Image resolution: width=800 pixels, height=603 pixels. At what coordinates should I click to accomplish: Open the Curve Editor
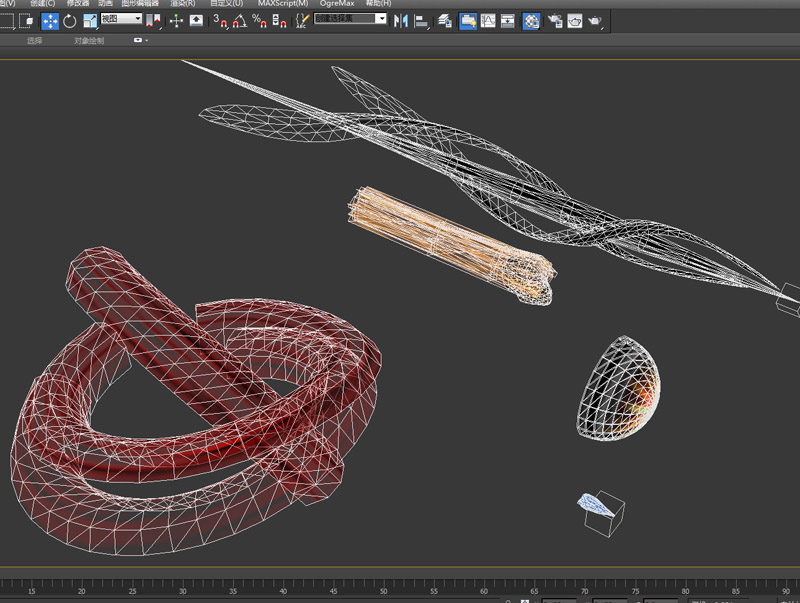[x=489, y=20]
